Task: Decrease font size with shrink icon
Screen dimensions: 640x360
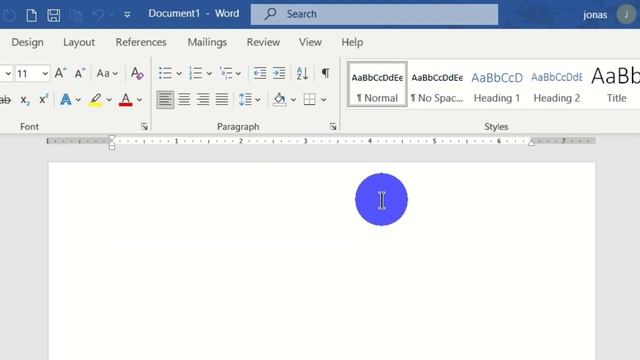Action: (x=79, y=73)
